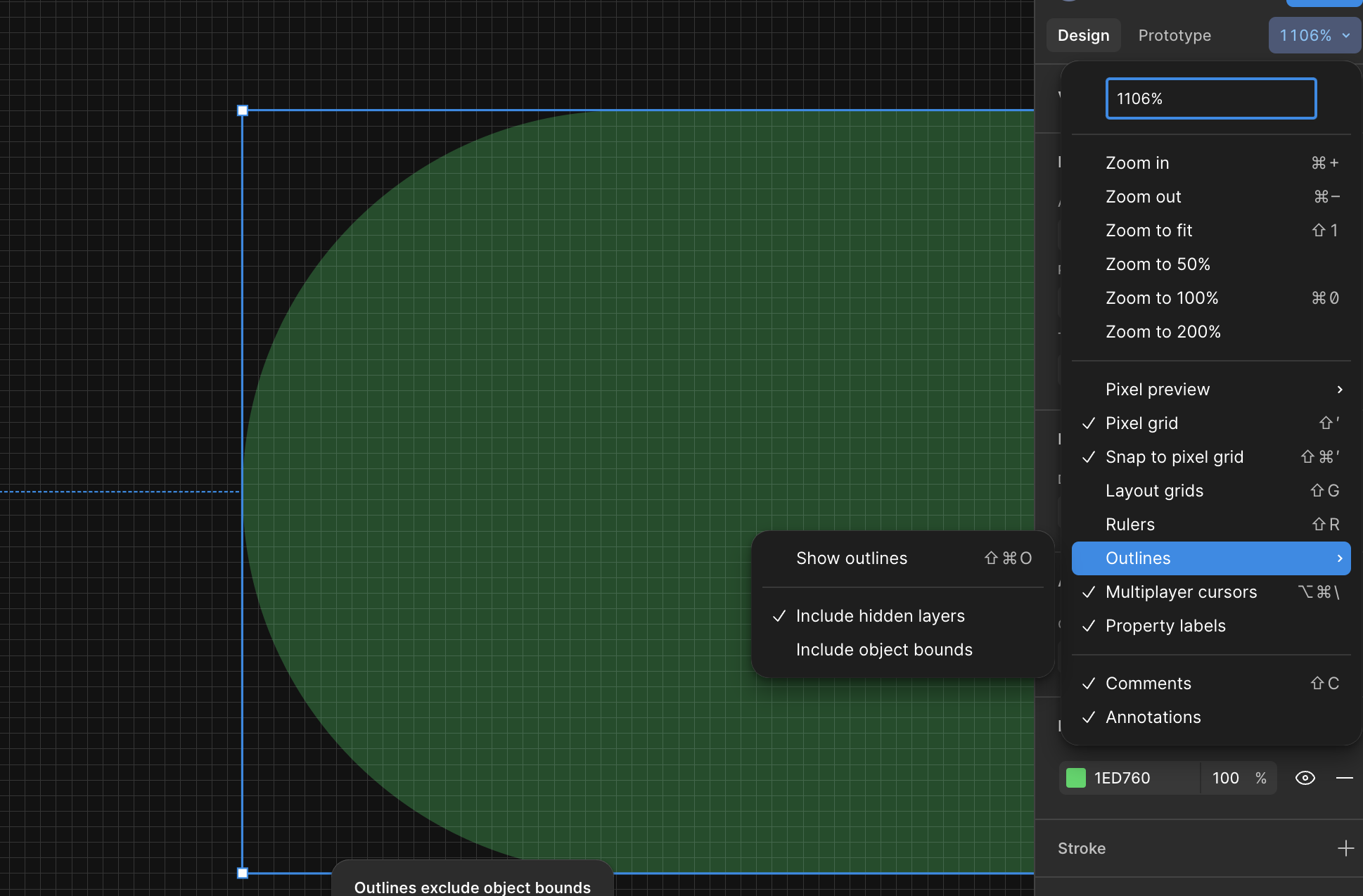Switch to Prototype tab
The width and height of the screenshot is (1363, 896).
point(1174,35)
